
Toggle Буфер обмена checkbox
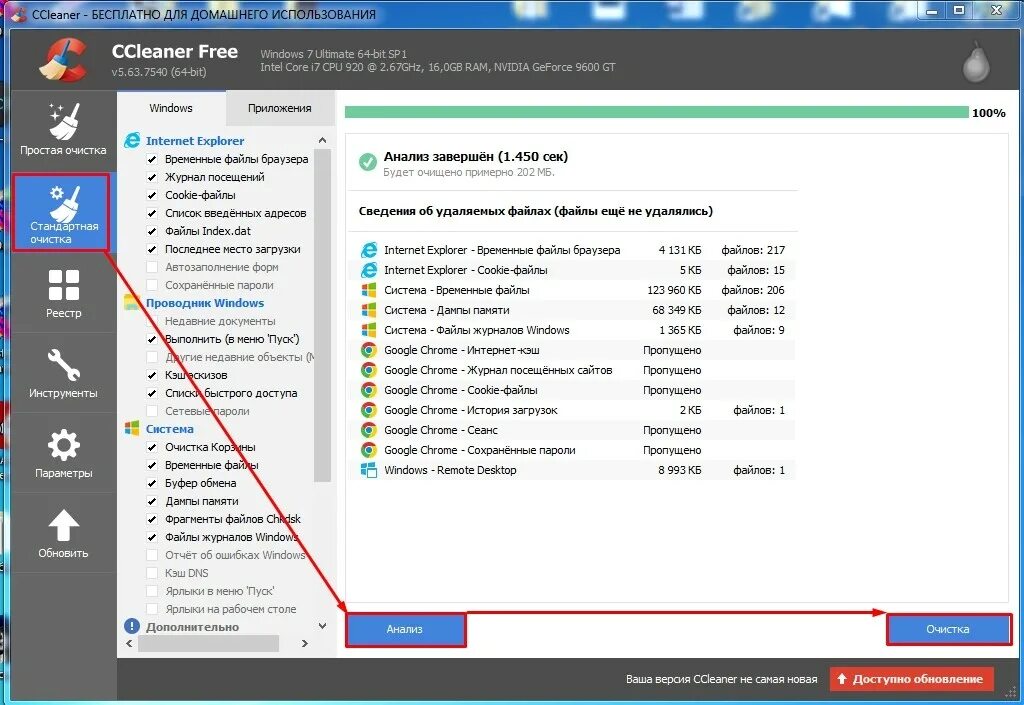click(152, 483)
